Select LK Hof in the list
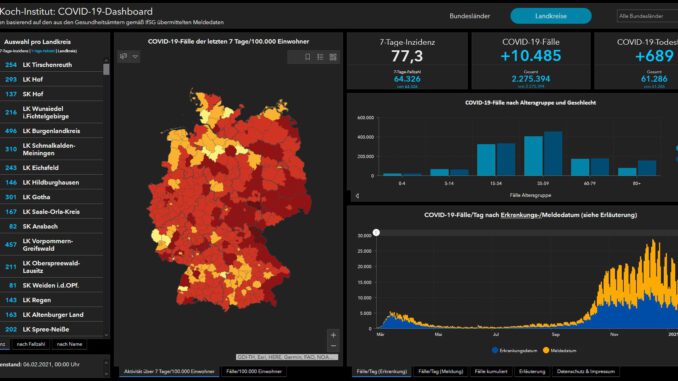The image size is (678, 381). tap(52, 80)
